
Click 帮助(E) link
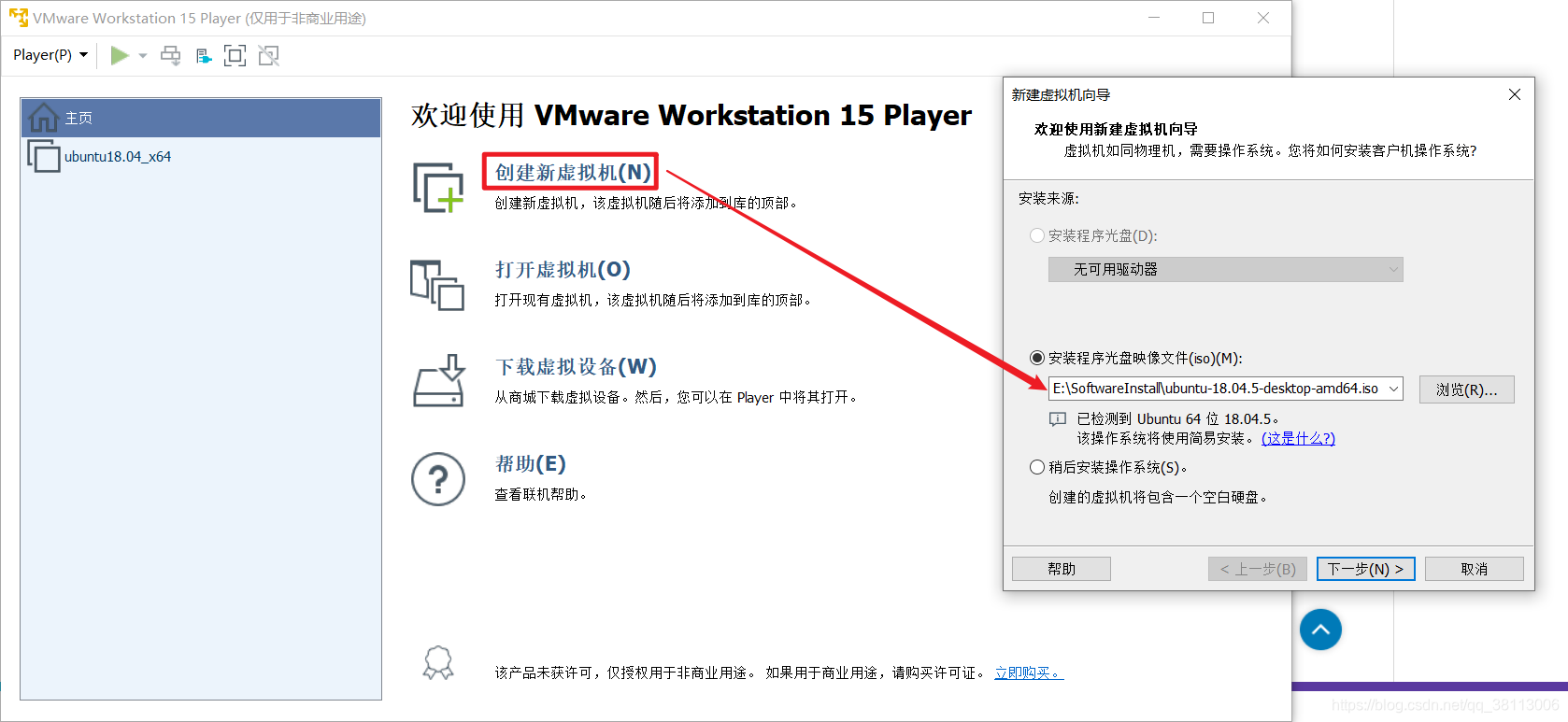[x=530, y=464]
